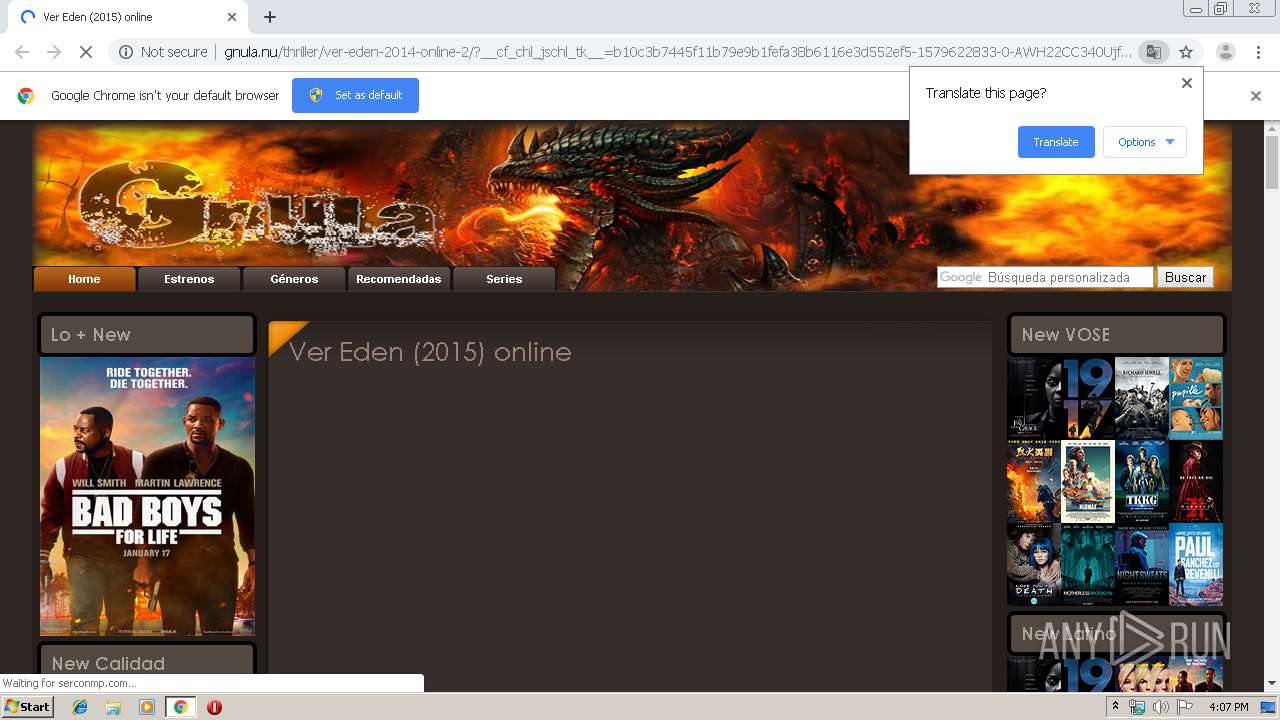
Task: Open the red Opera taskbar icon
Action: 214,707
